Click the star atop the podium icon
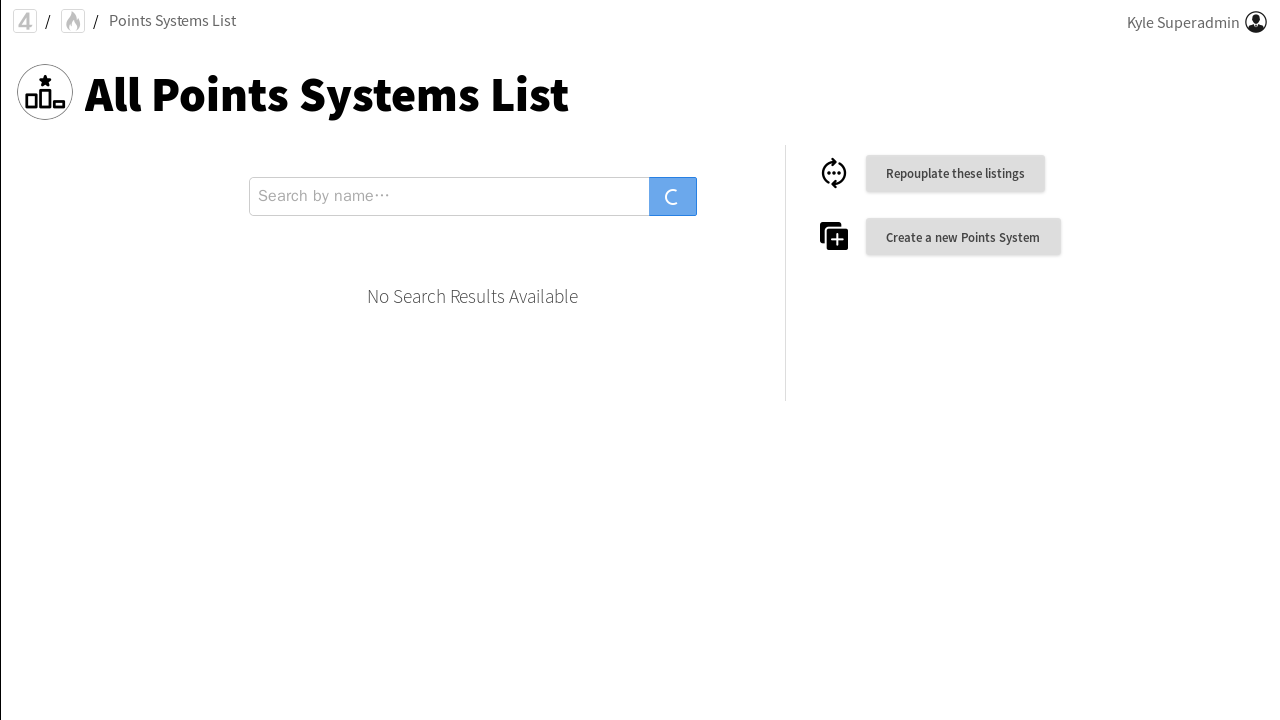 coord(45,81)
